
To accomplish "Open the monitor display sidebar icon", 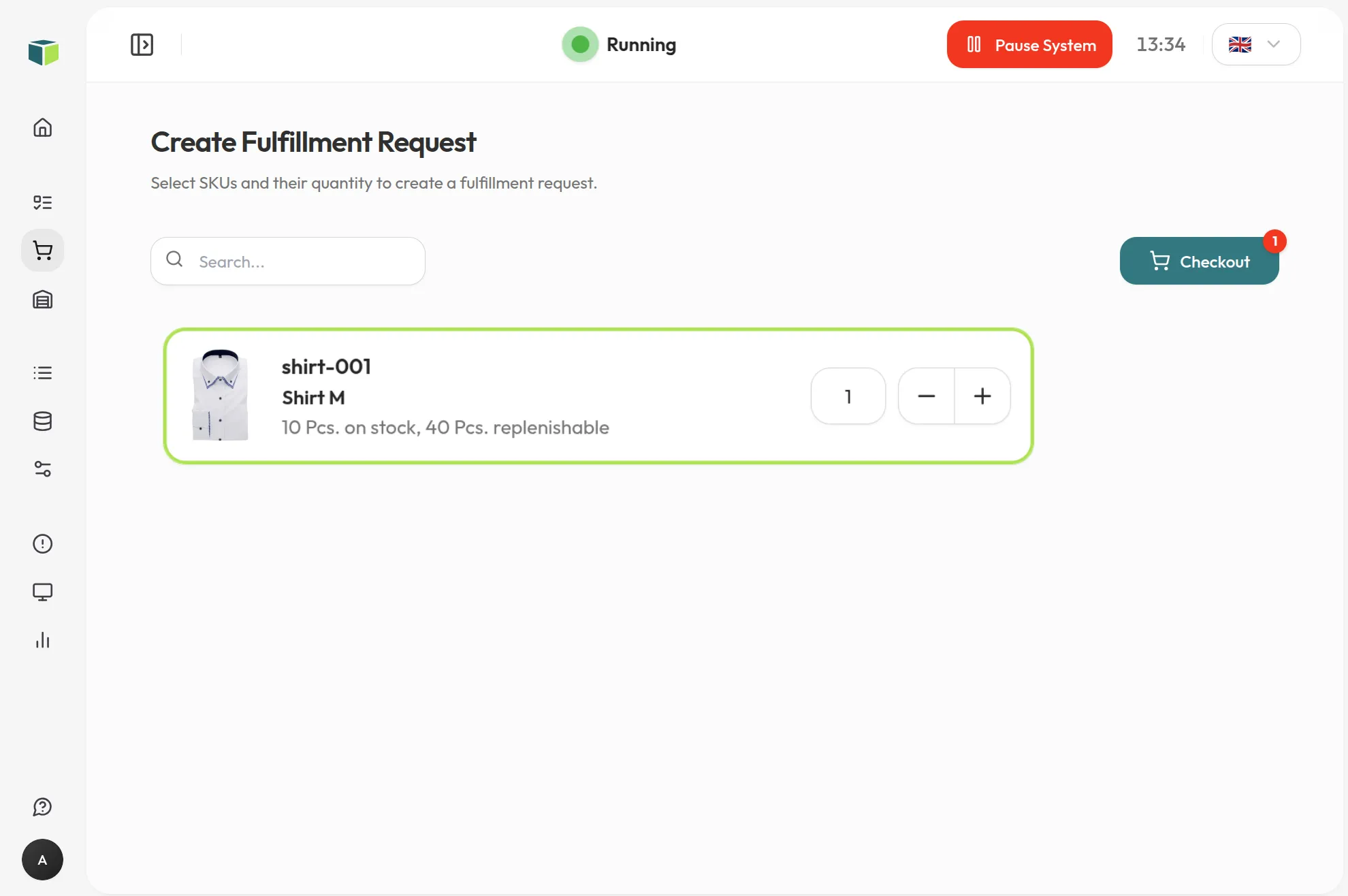I will tap(43, 592).
